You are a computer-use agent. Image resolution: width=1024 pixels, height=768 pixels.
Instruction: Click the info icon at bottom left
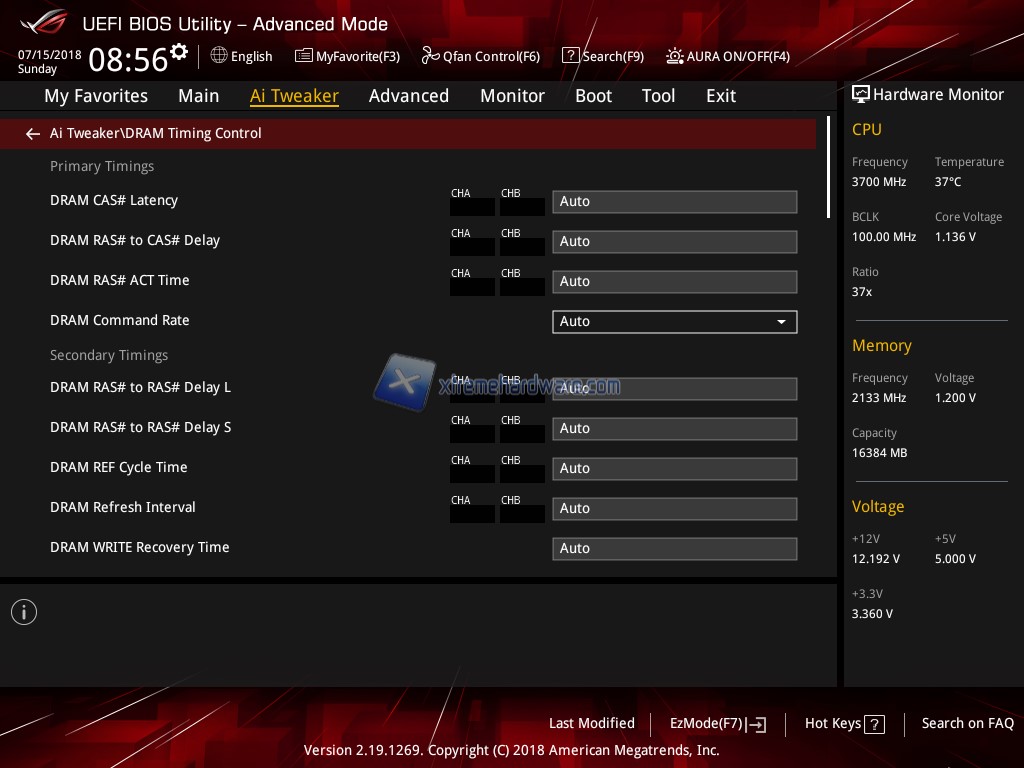pyautogui.click(x=24, y=612)
